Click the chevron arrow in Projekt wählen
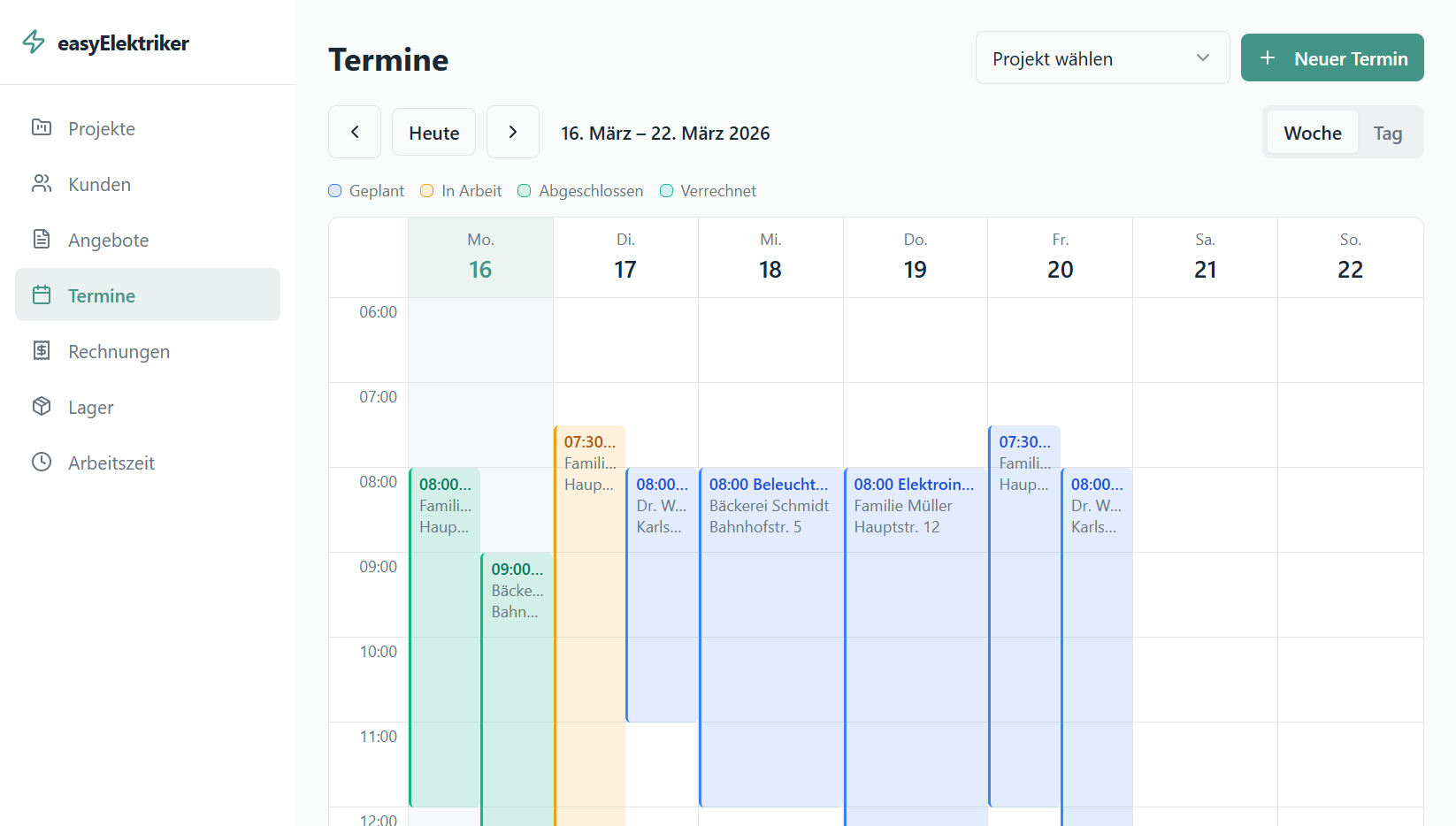 1202,58
